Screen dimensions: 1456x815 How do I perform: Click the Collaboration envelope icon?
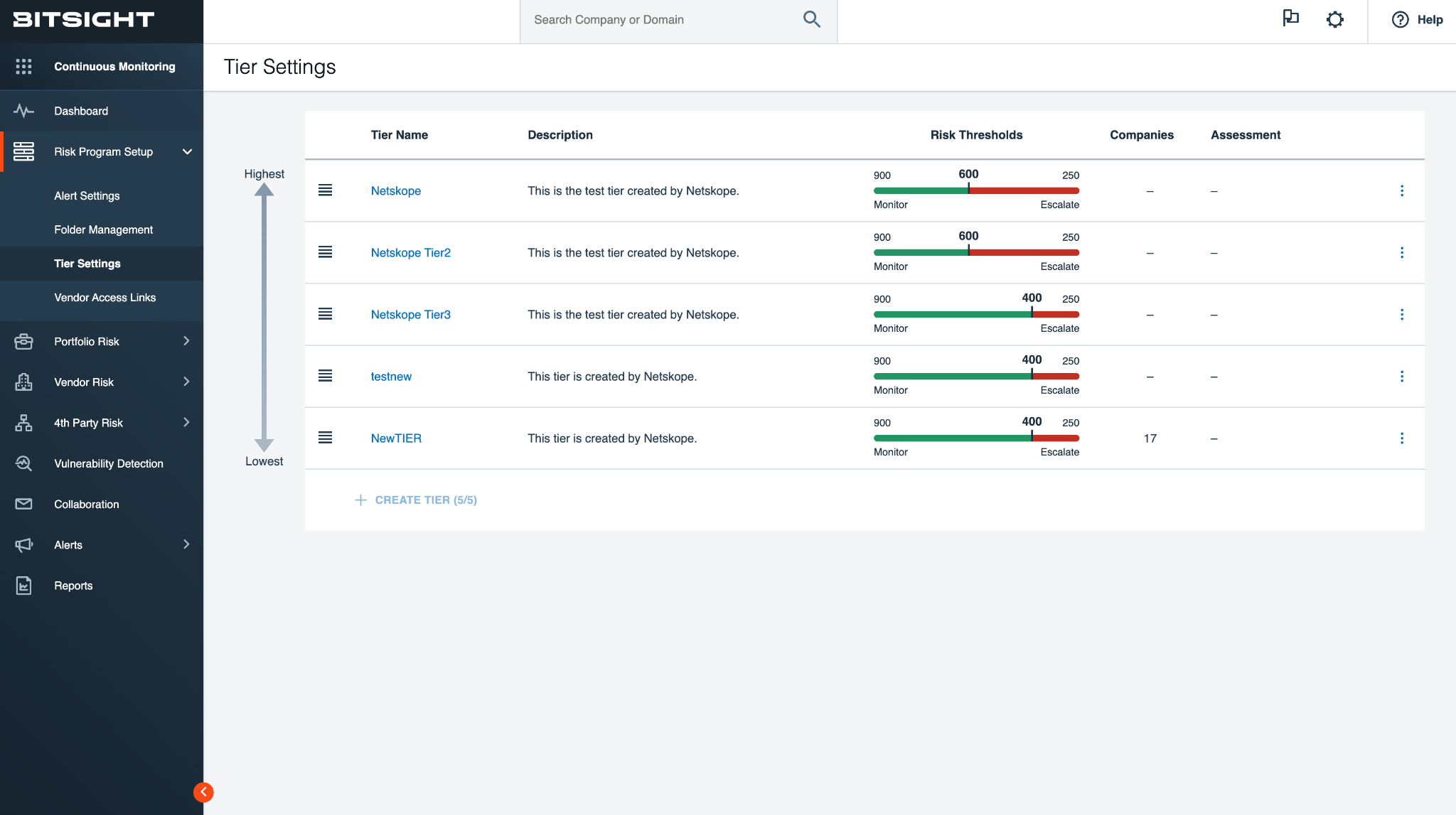tap(23, 504)
